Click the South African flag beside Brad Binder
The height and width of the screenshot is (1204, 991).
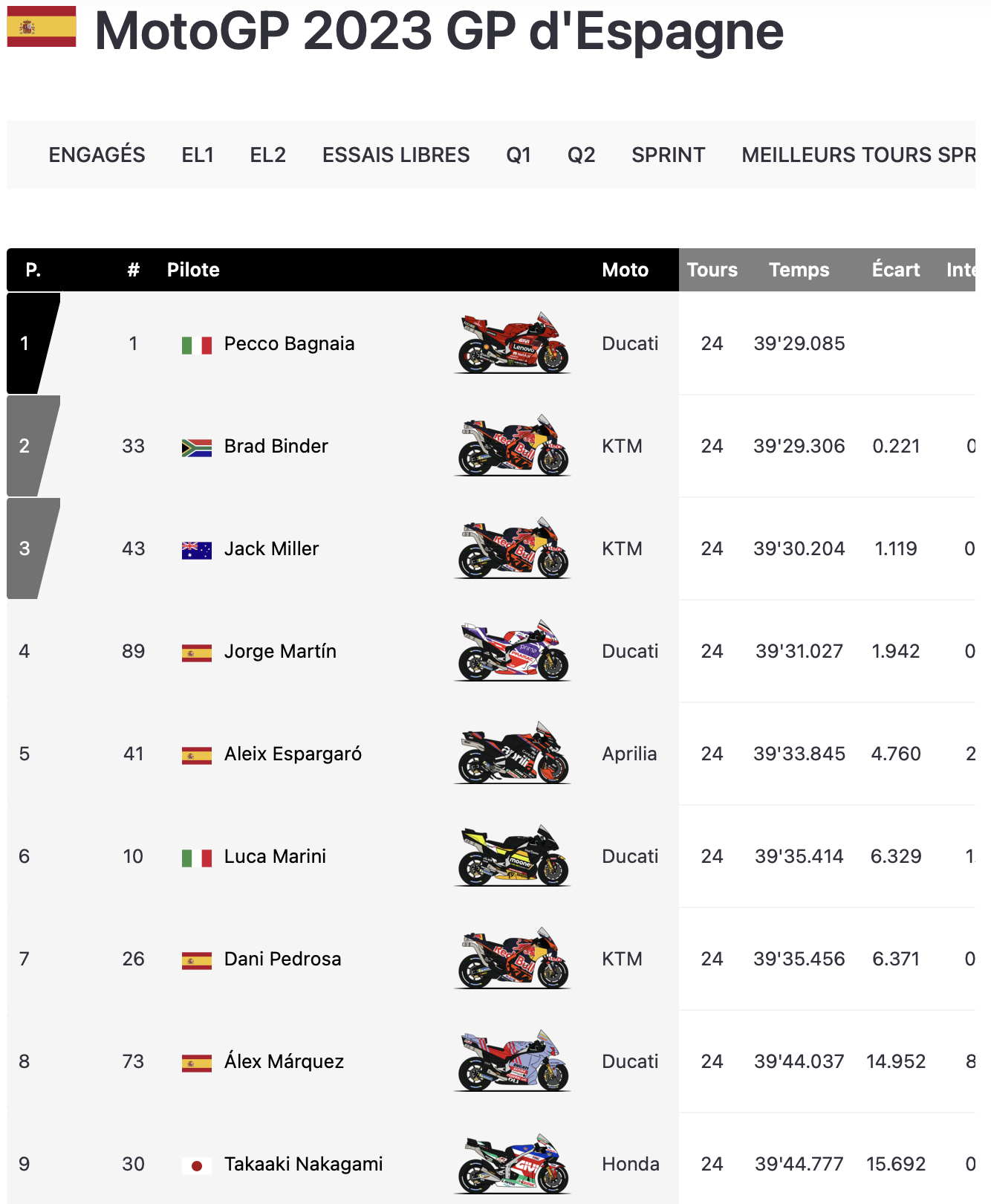tap(197, 447)
